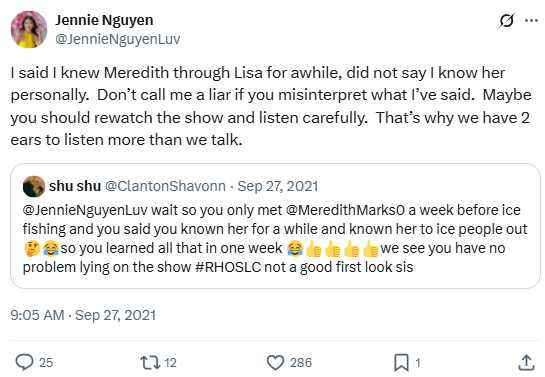Share the tweet with the upload icon
This screenshot has width=545, height=377.
pos(526,362)
